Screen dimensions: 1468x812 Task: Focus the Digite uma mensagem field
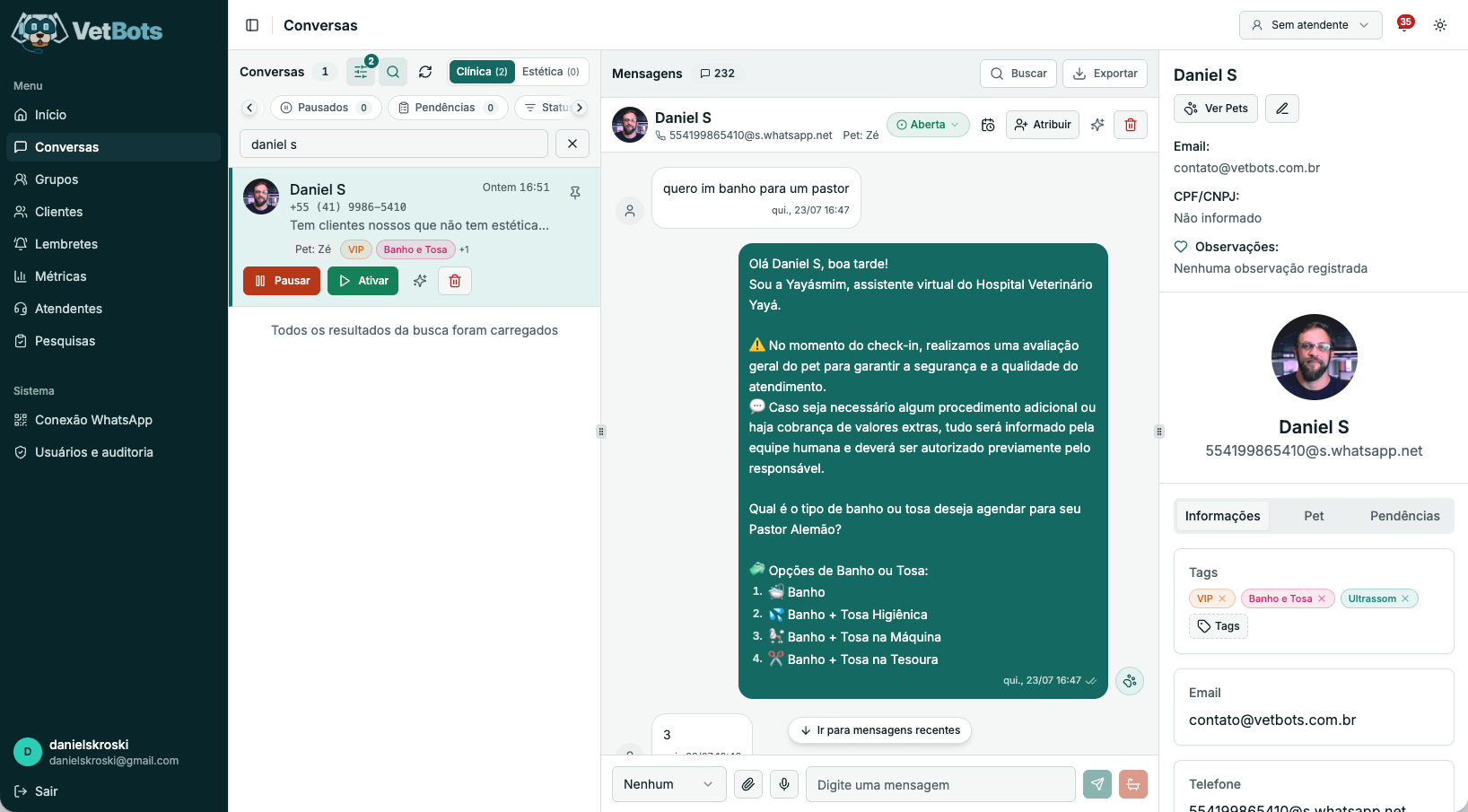coord(940,784)
